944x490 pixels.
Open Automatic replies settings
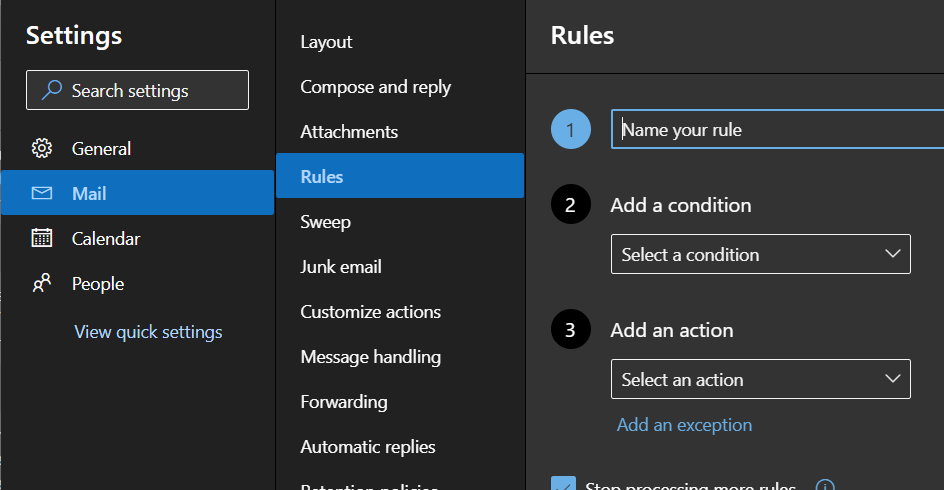(x=367, y=447)
